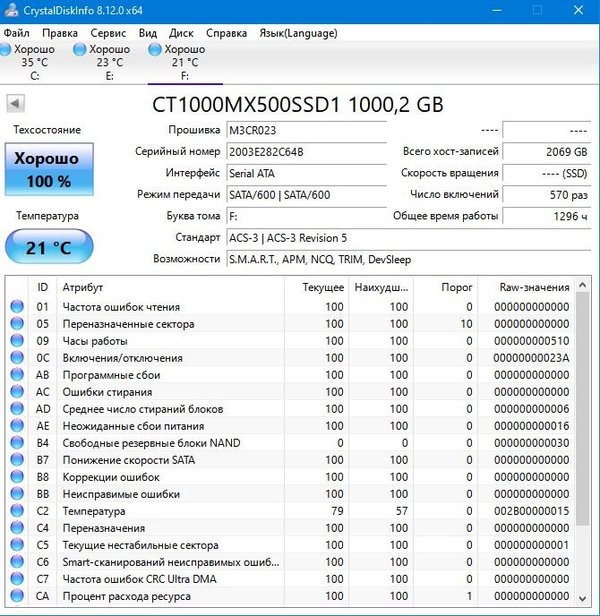Click status orb for drive E:

click(x=80, y=49)
